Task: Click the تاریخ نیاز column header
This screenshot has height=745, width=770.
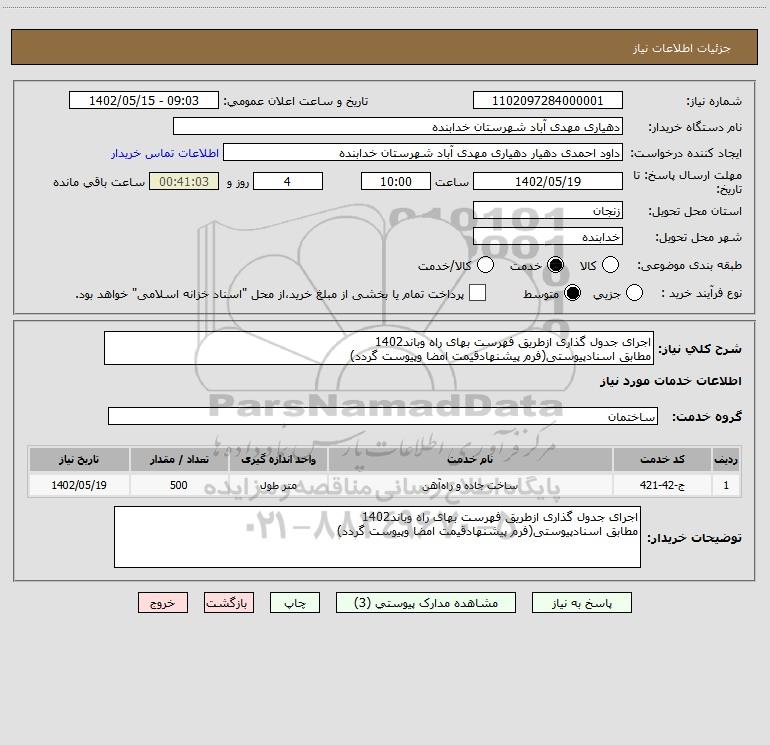Action: (79, 459)
